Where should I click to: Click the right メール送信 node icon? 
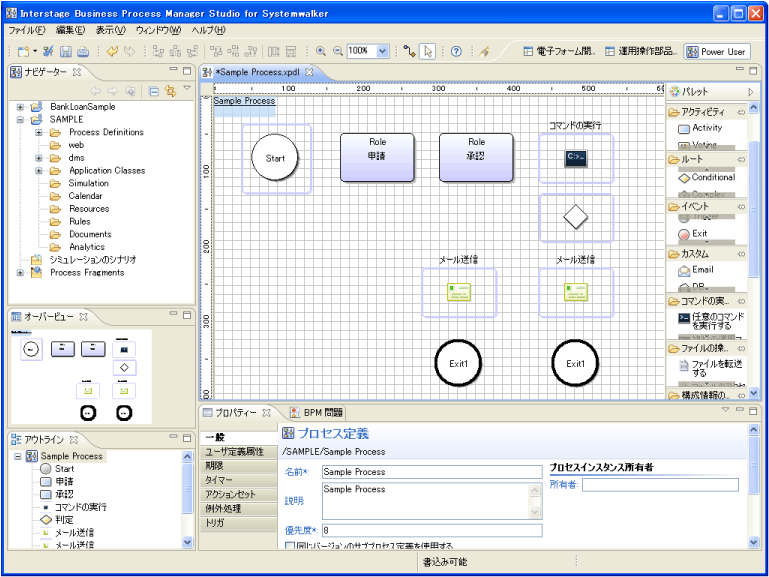pyautogui.click(x=576, y=292)
